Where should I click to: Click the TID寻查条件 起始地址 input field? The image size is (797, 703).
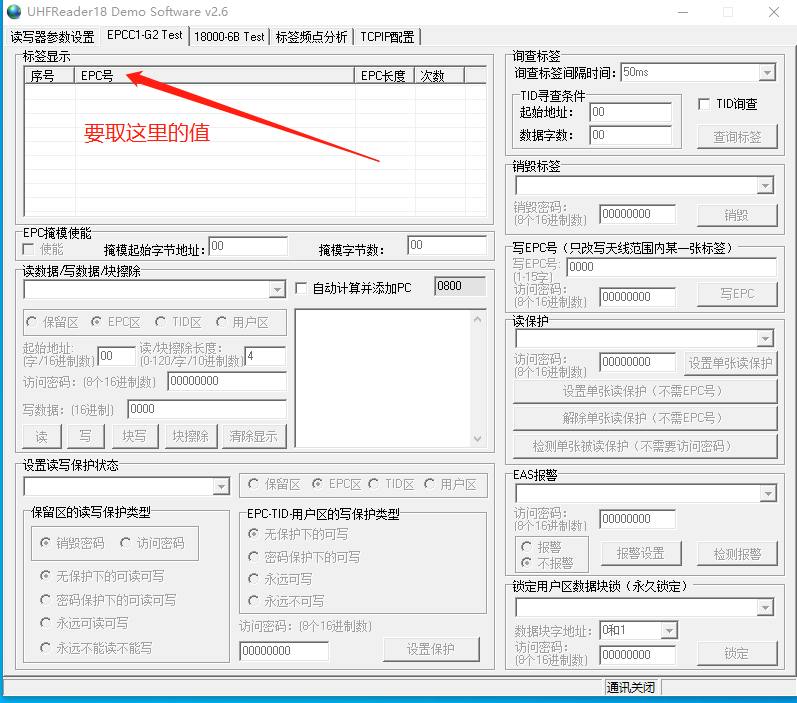click(630, 112)
